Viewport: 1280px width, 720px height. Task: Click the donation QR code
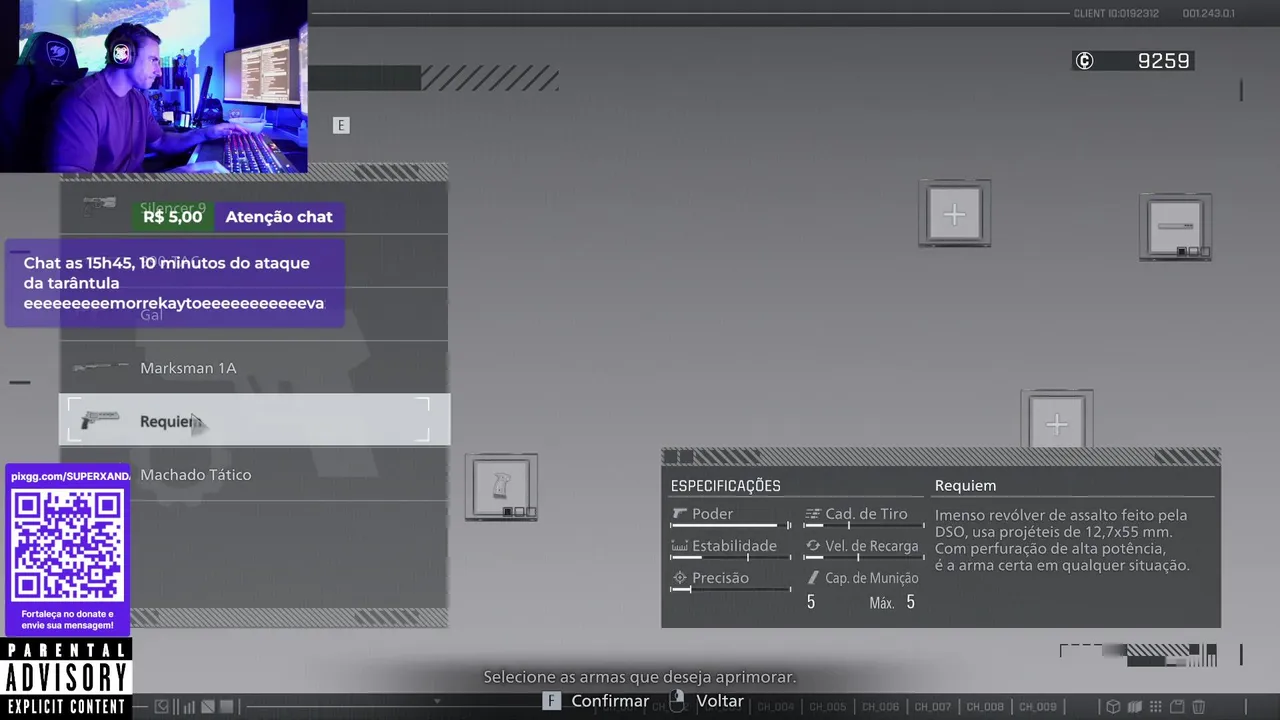click(67, 544)
